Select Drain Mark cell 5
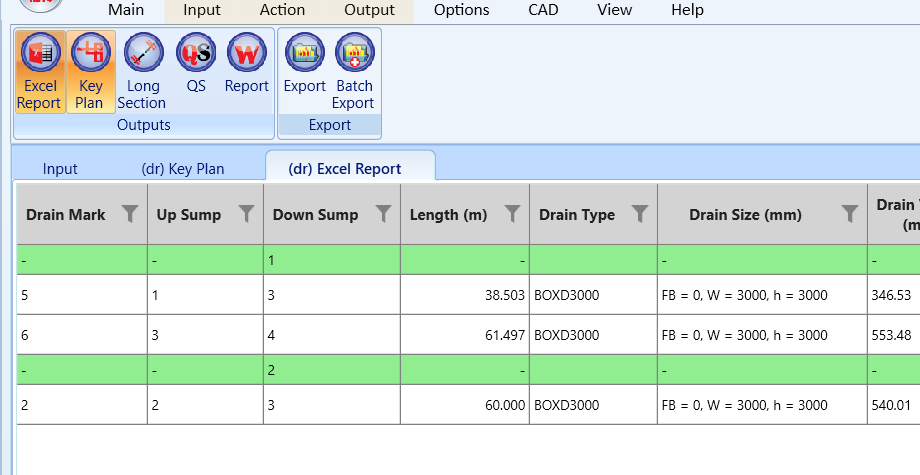 click(82, 294)
